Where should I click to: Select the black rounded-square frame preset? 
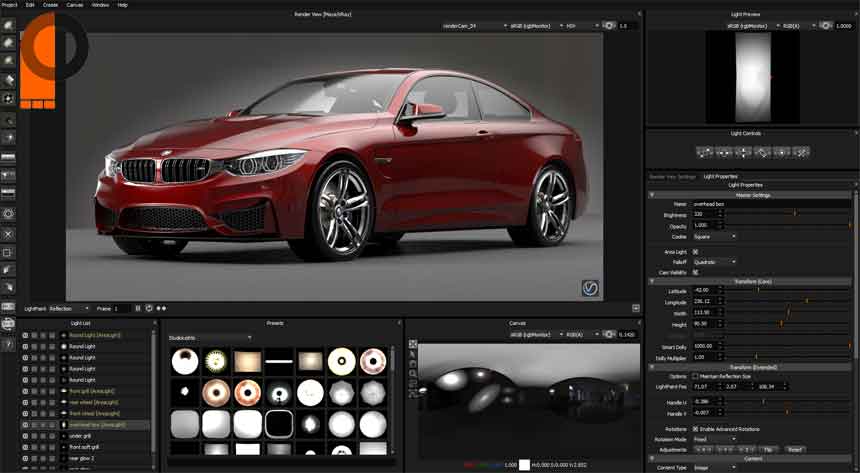point(279,425)
